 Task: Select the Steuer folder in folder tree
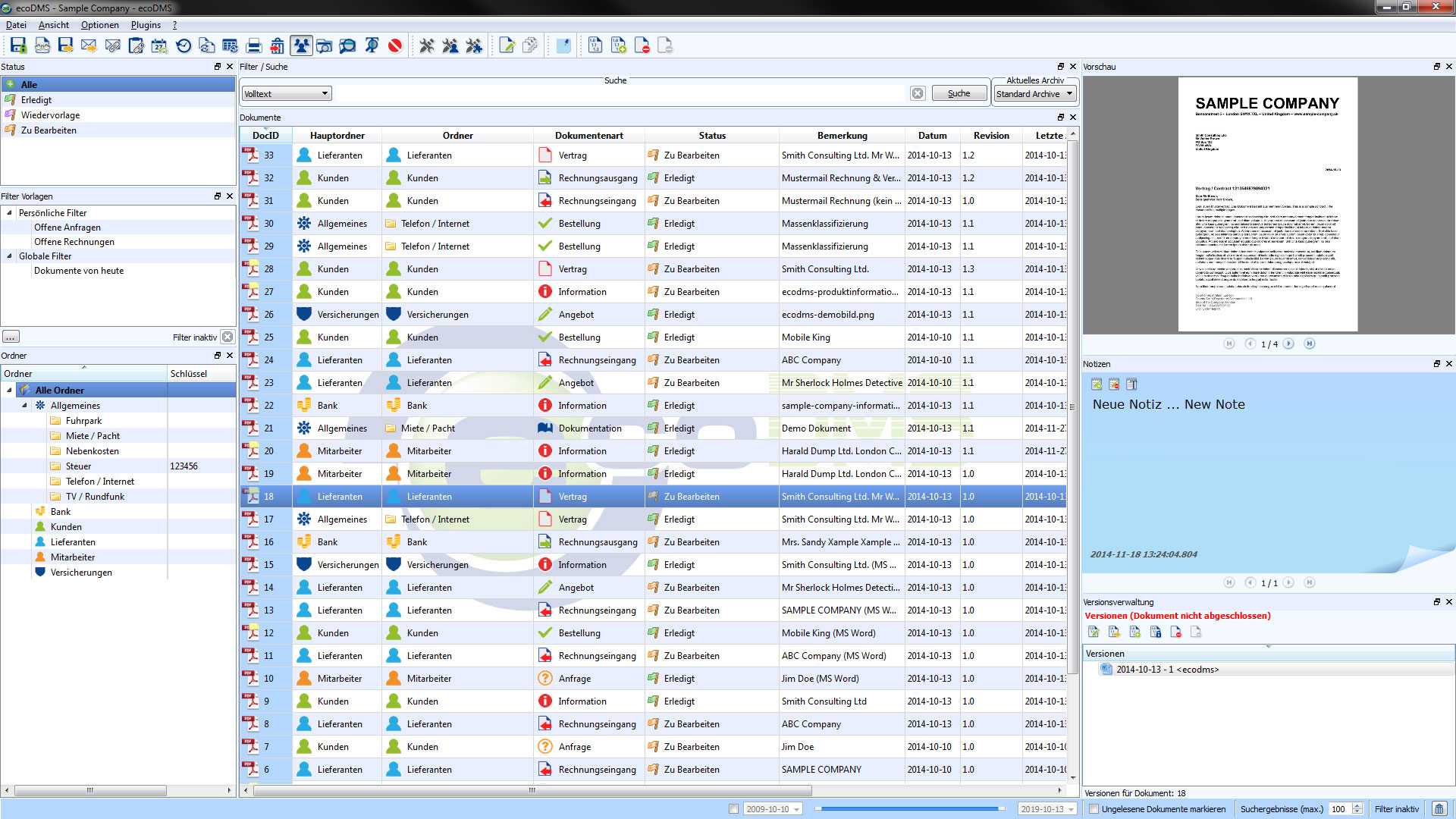(x=78, y=466)
